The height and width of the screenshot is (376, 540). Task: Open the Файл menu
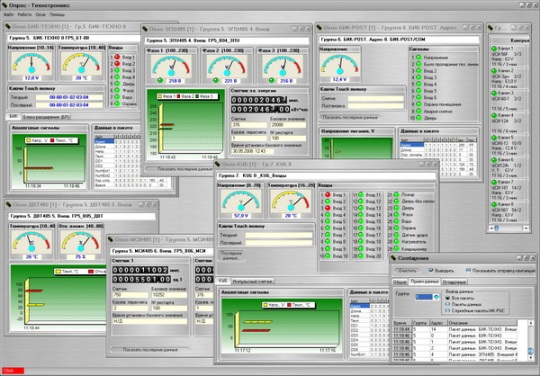point(9,15)
